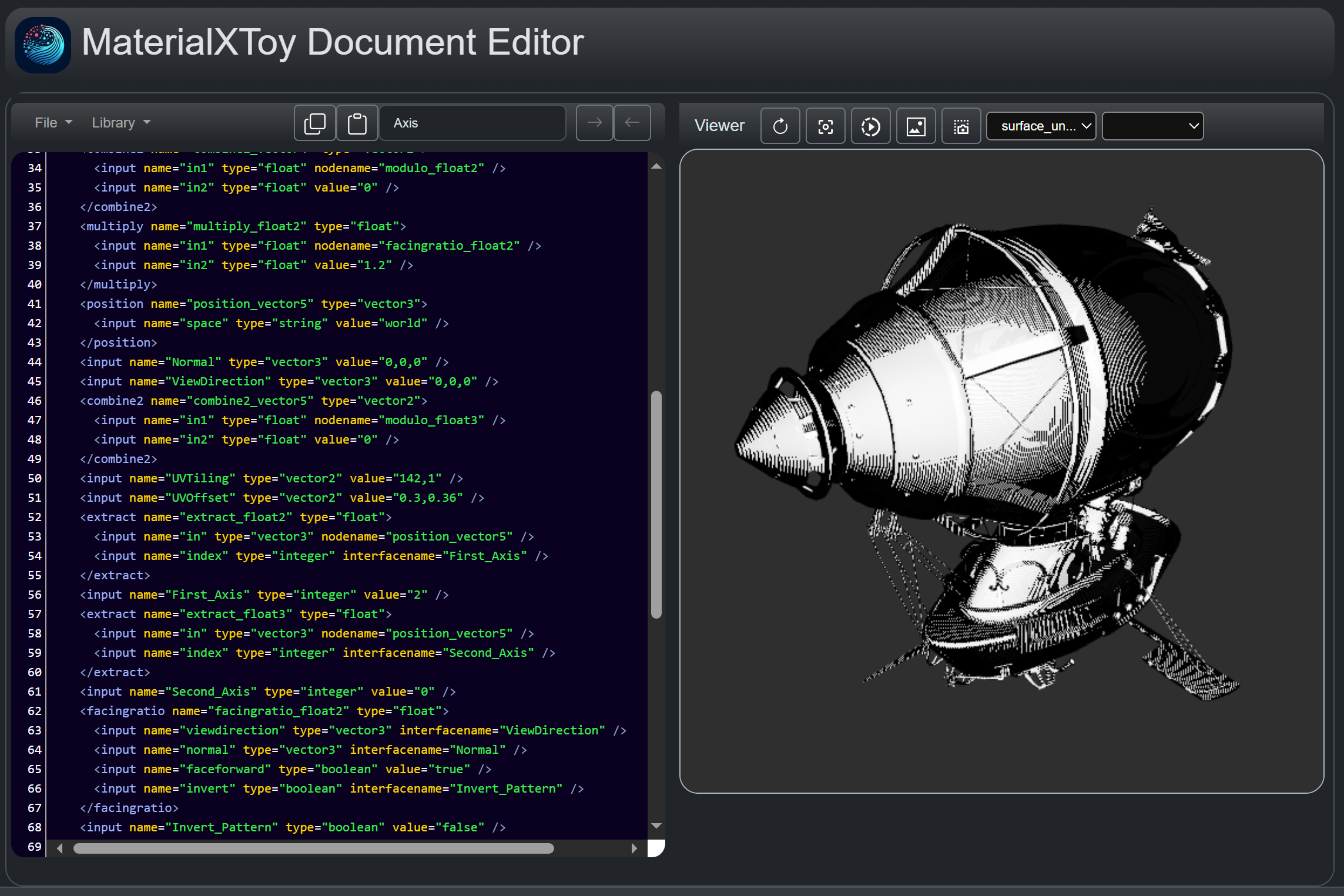Click "ViewDirection" on line 45

coord(218,381)
